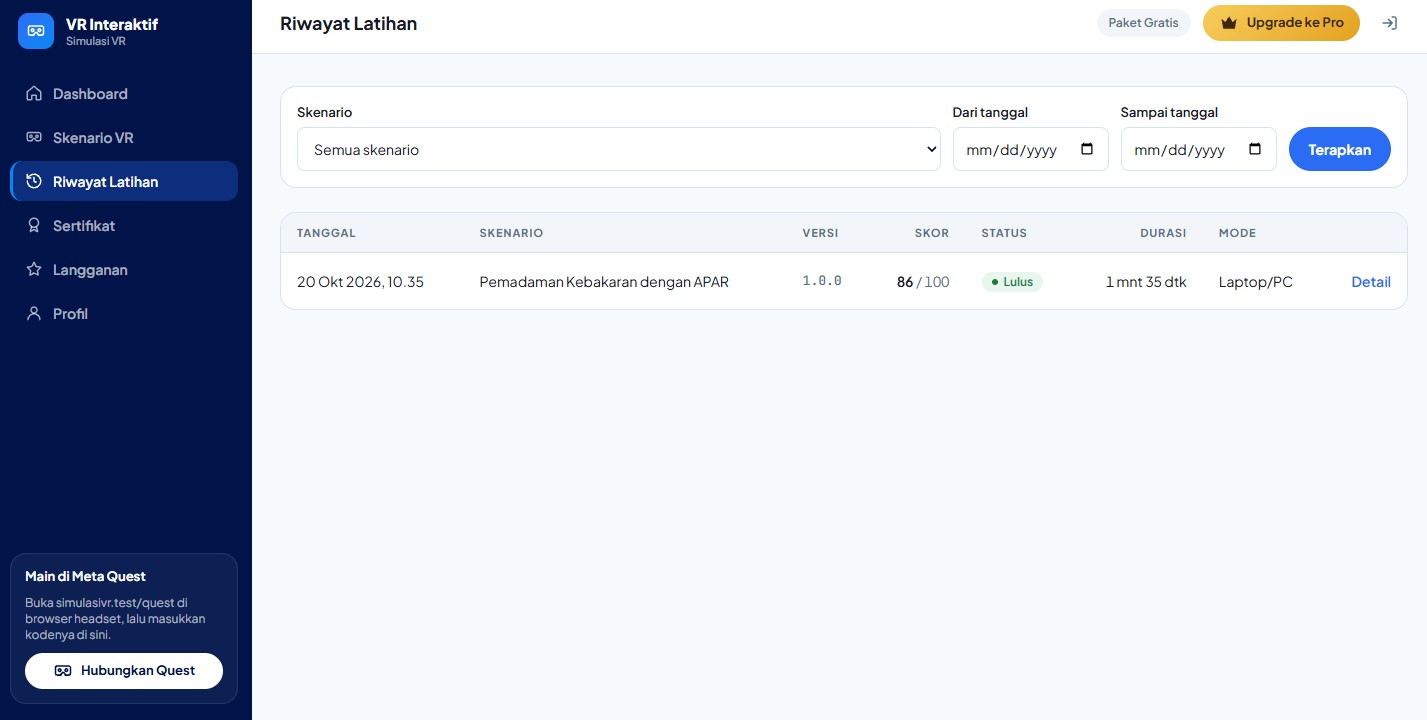The width and height of the screenshot is (1427, 720).
Task: Expand the Semua skenario dropdown
Action: point(619,149)
